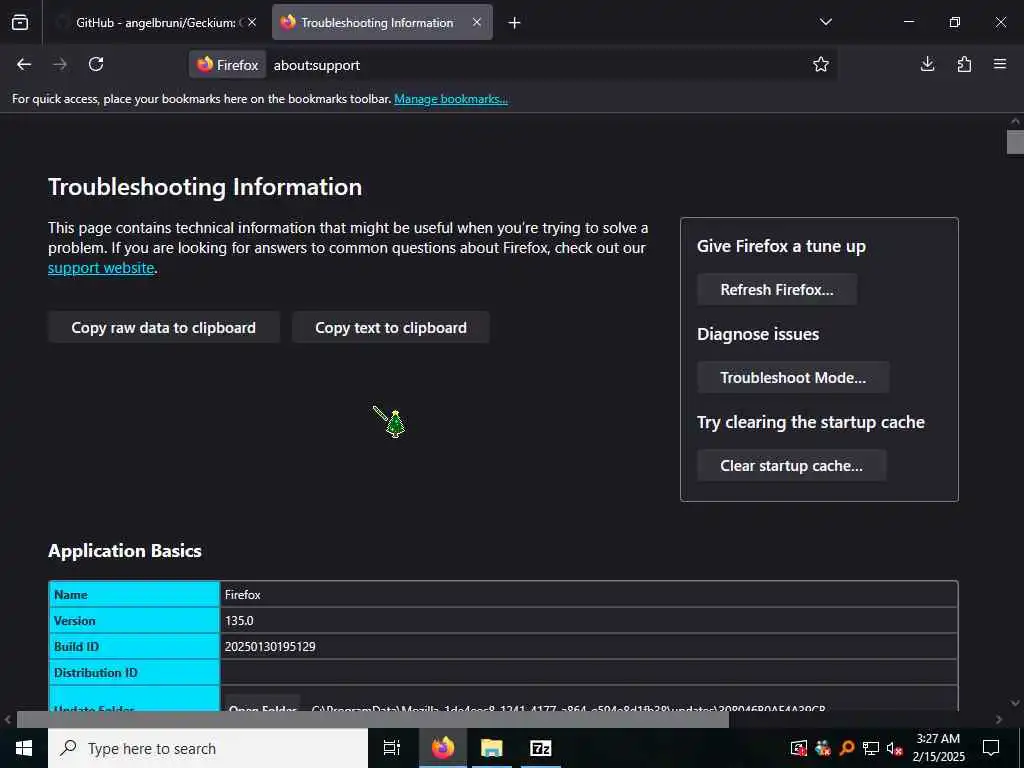
Task: Click the Type here to search box
Action: [x=208, y=748]
